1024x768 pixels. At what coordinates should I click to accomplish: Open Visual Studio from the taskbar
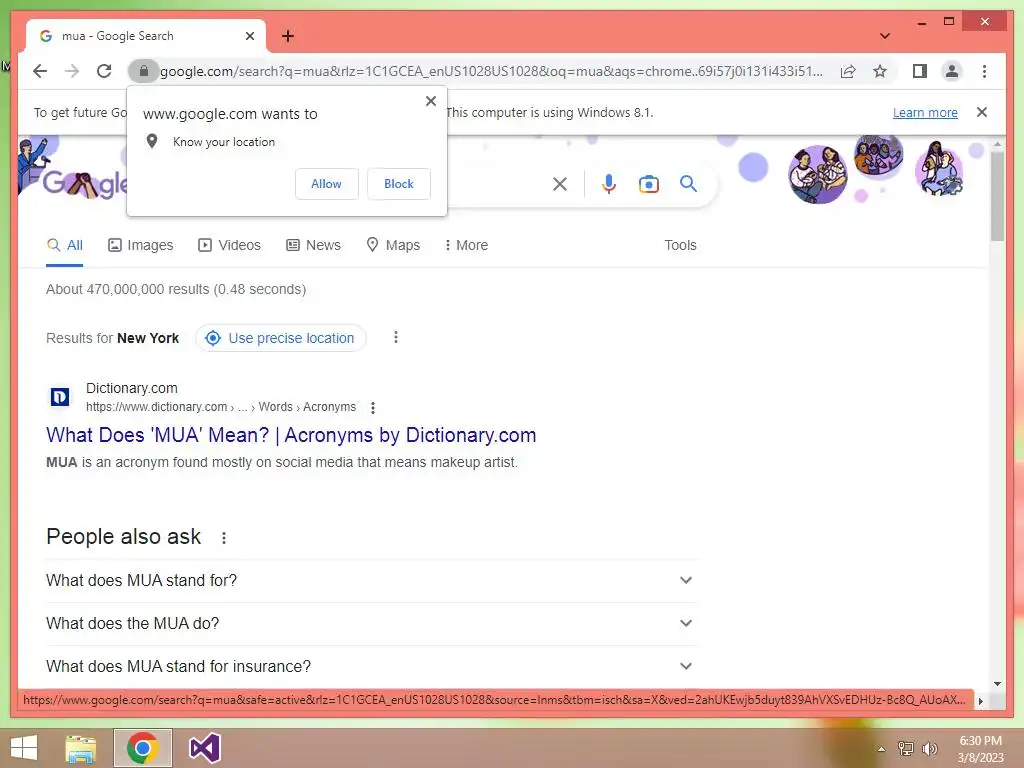pos(204,748)
